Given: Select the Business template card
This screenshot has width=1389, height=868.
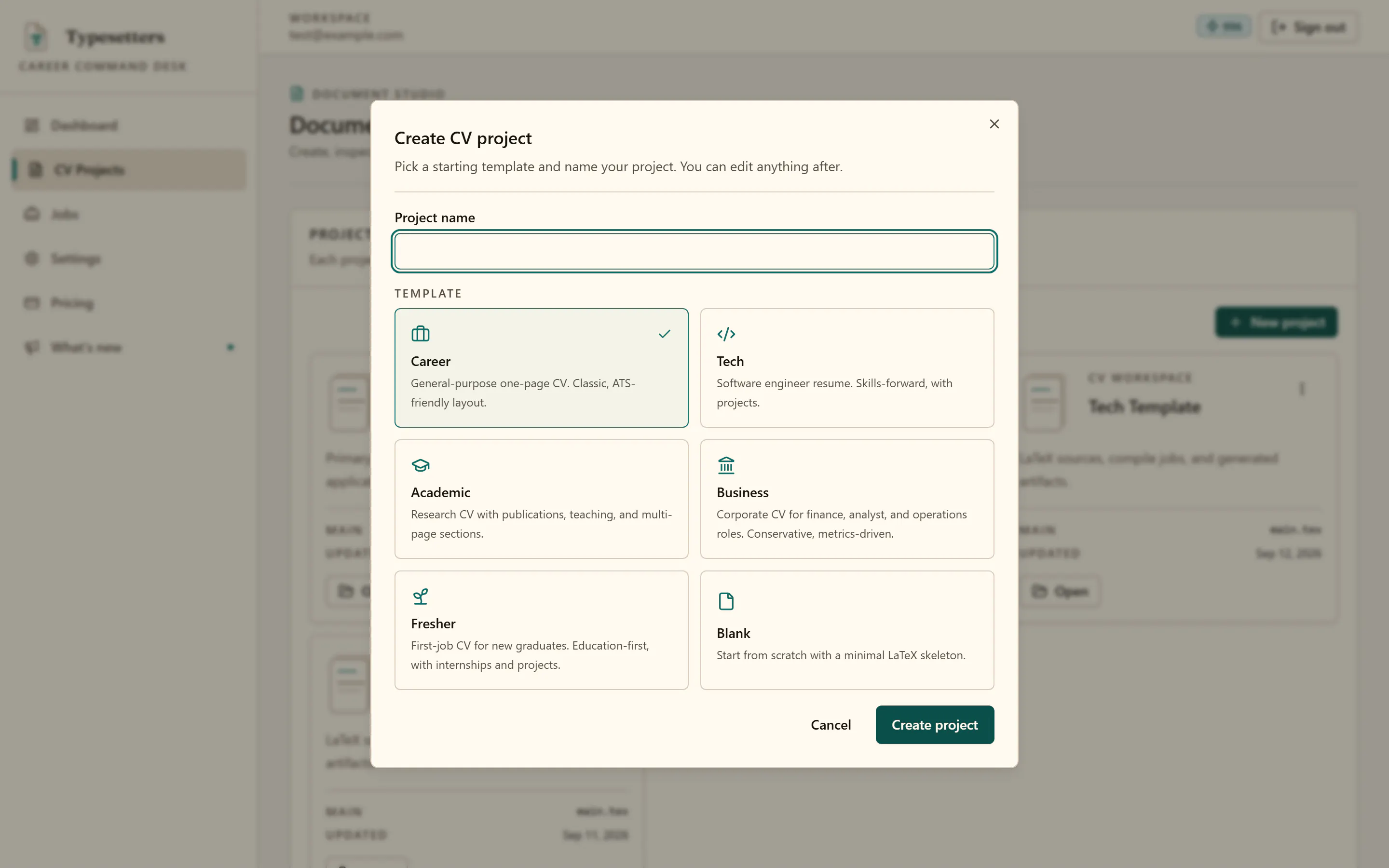Looking at the screenshot, I should click(846, 499).
